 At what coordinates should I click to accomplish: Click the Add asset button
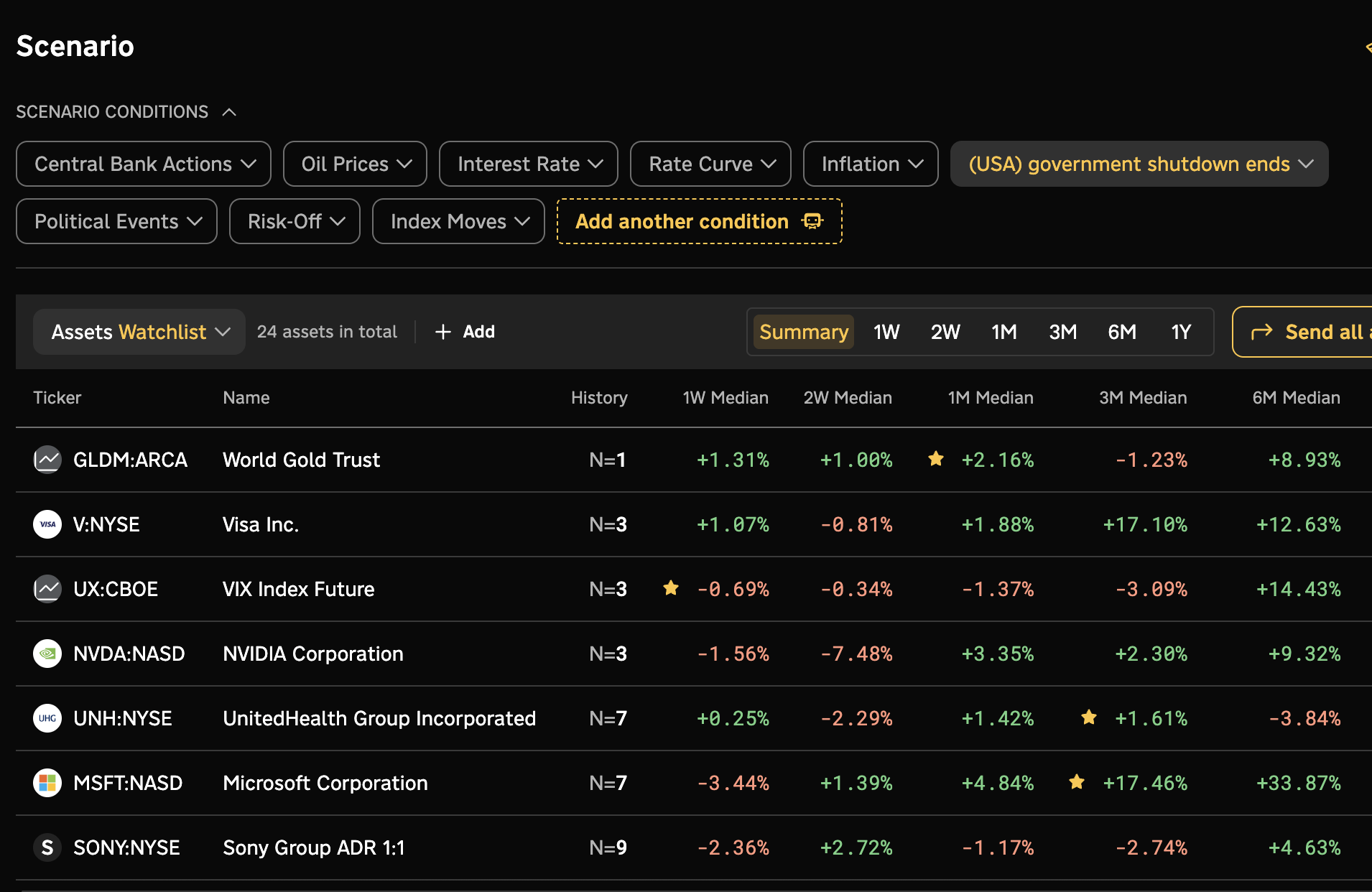[465, 332]
